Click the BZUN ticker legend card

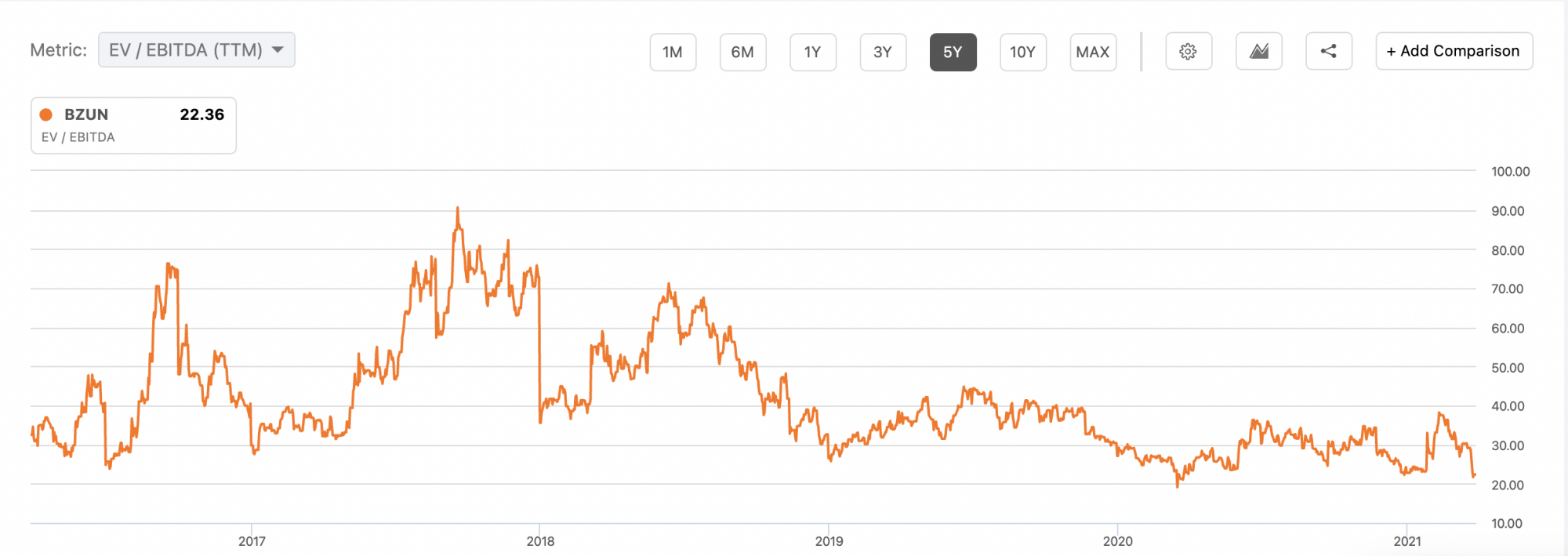coord(133,125)
